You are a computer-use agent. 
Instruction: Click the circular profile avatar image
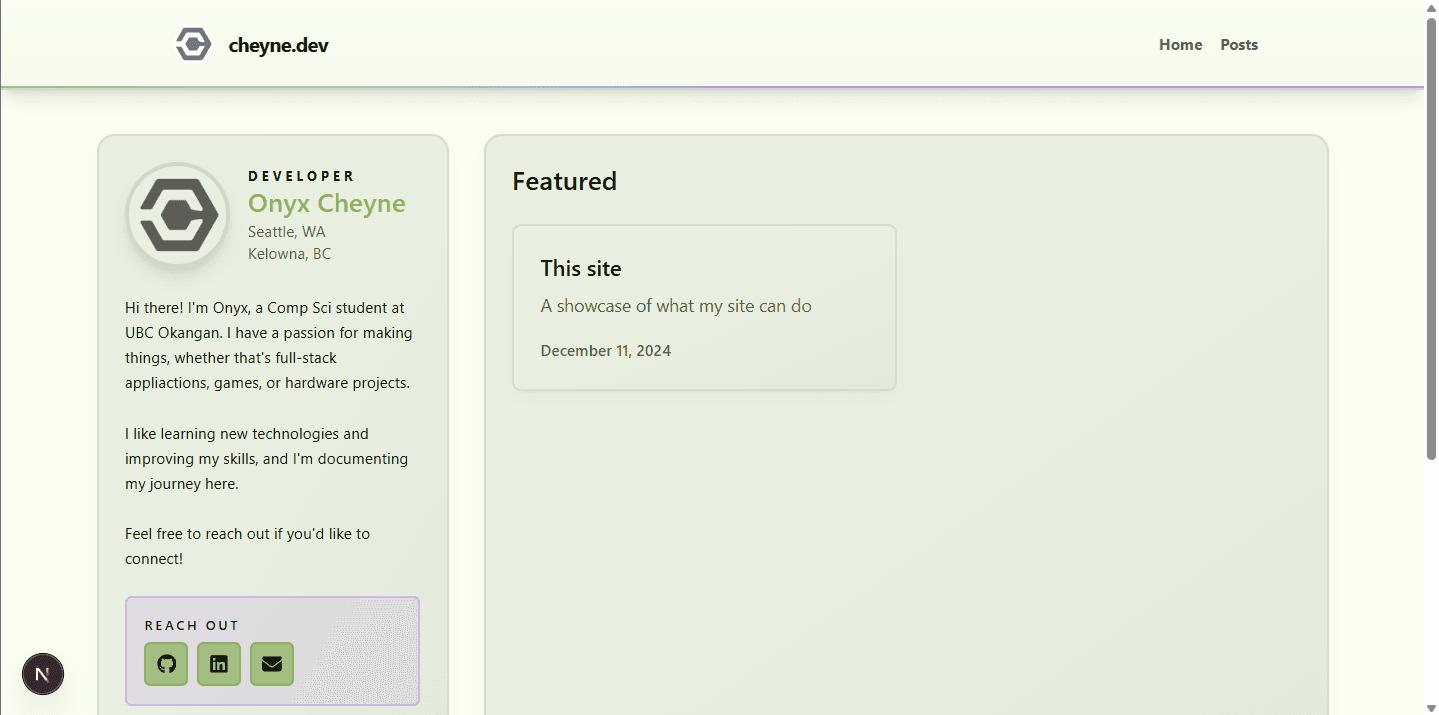coord(177,215)
